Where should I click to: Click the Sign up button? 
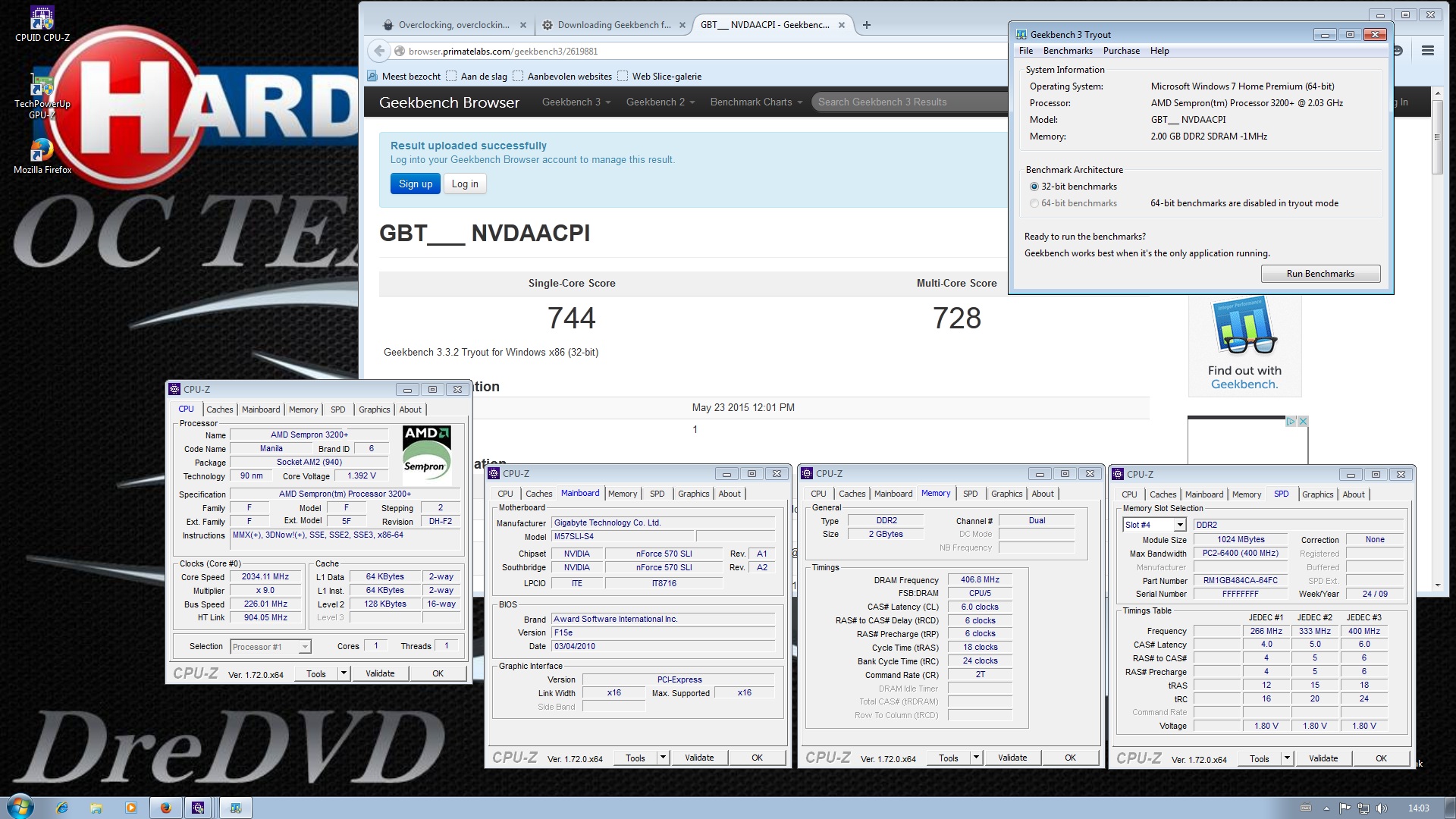coord(416,184)
